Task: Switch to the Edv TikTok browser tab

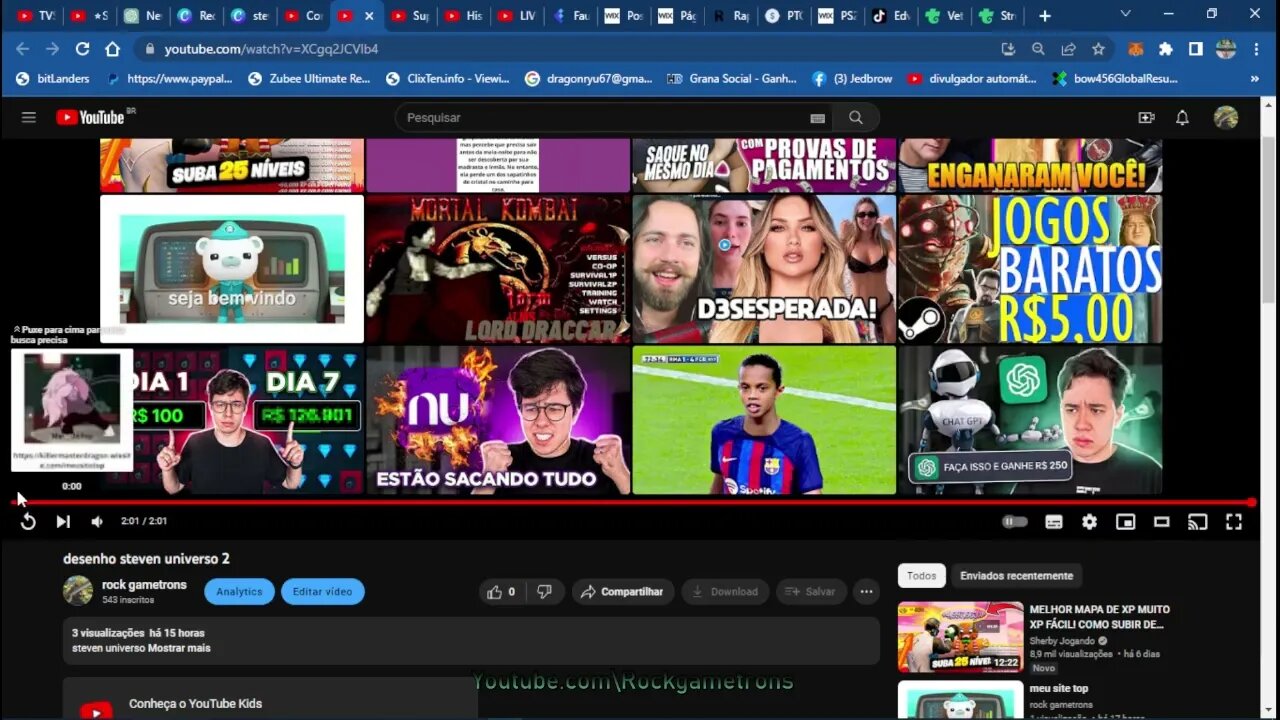Action: [890, 16]
